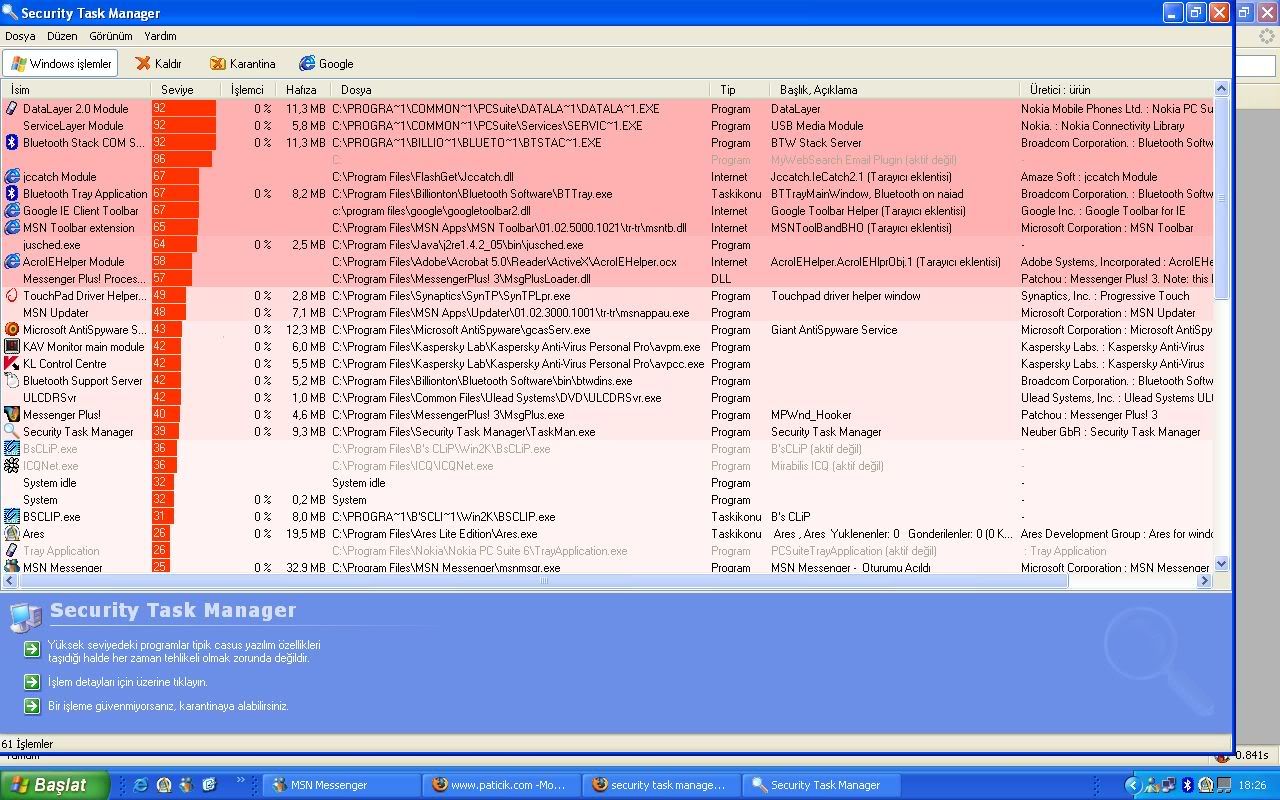The height and width of the screenshot is (800, 1280).
Task: Open the Başlat start button
Action: [x=54, y=785]
